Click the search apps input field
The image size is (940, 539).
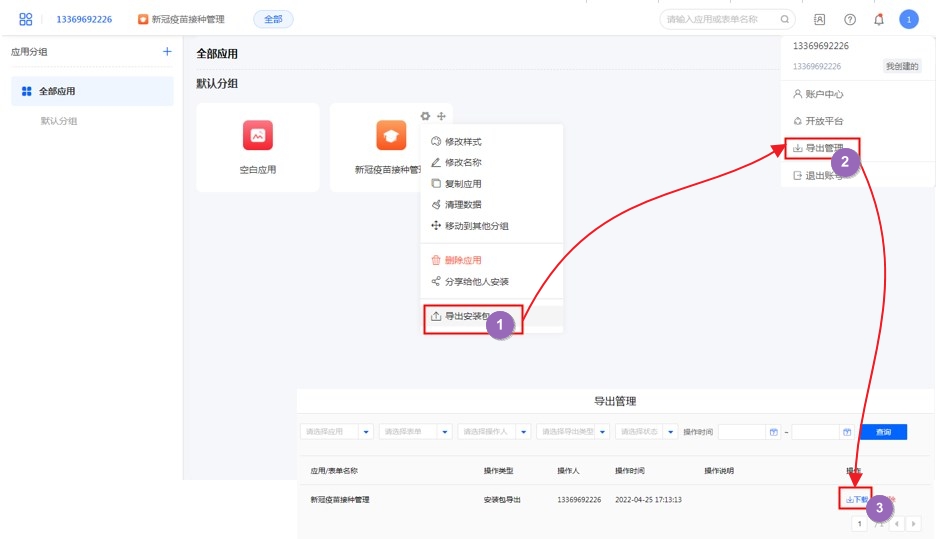pos(718,19)
